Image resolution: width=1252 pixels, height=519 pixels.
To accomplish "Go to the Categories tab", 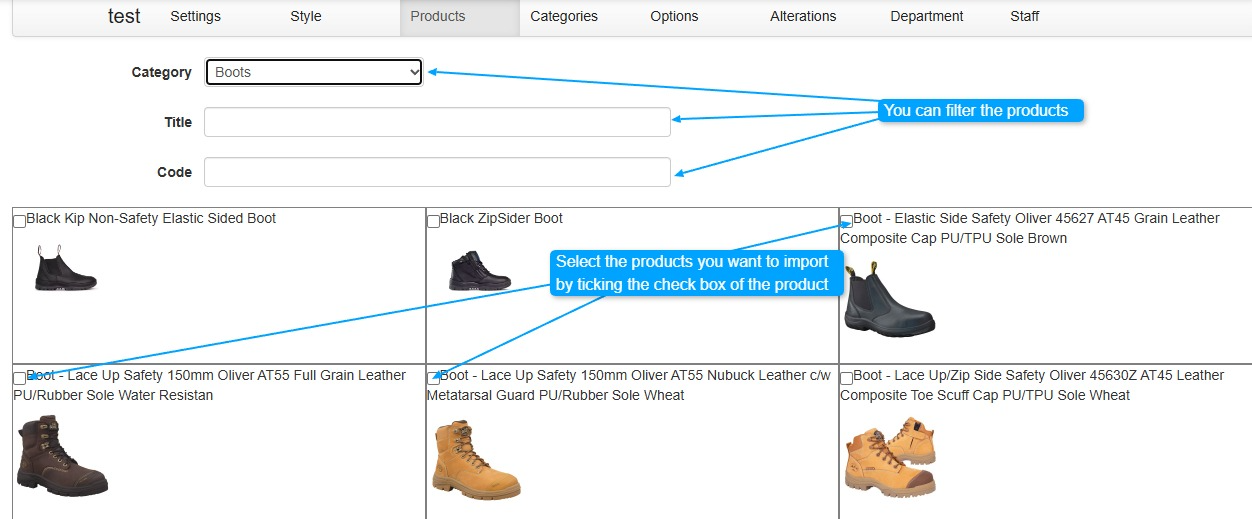I will click(564, 16).
